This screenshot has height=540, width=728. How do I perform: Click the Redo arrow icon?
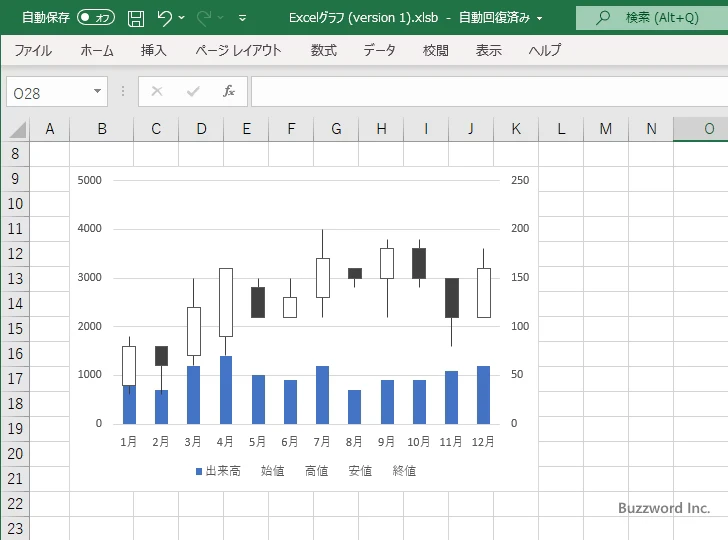click(x=203, y=18)
